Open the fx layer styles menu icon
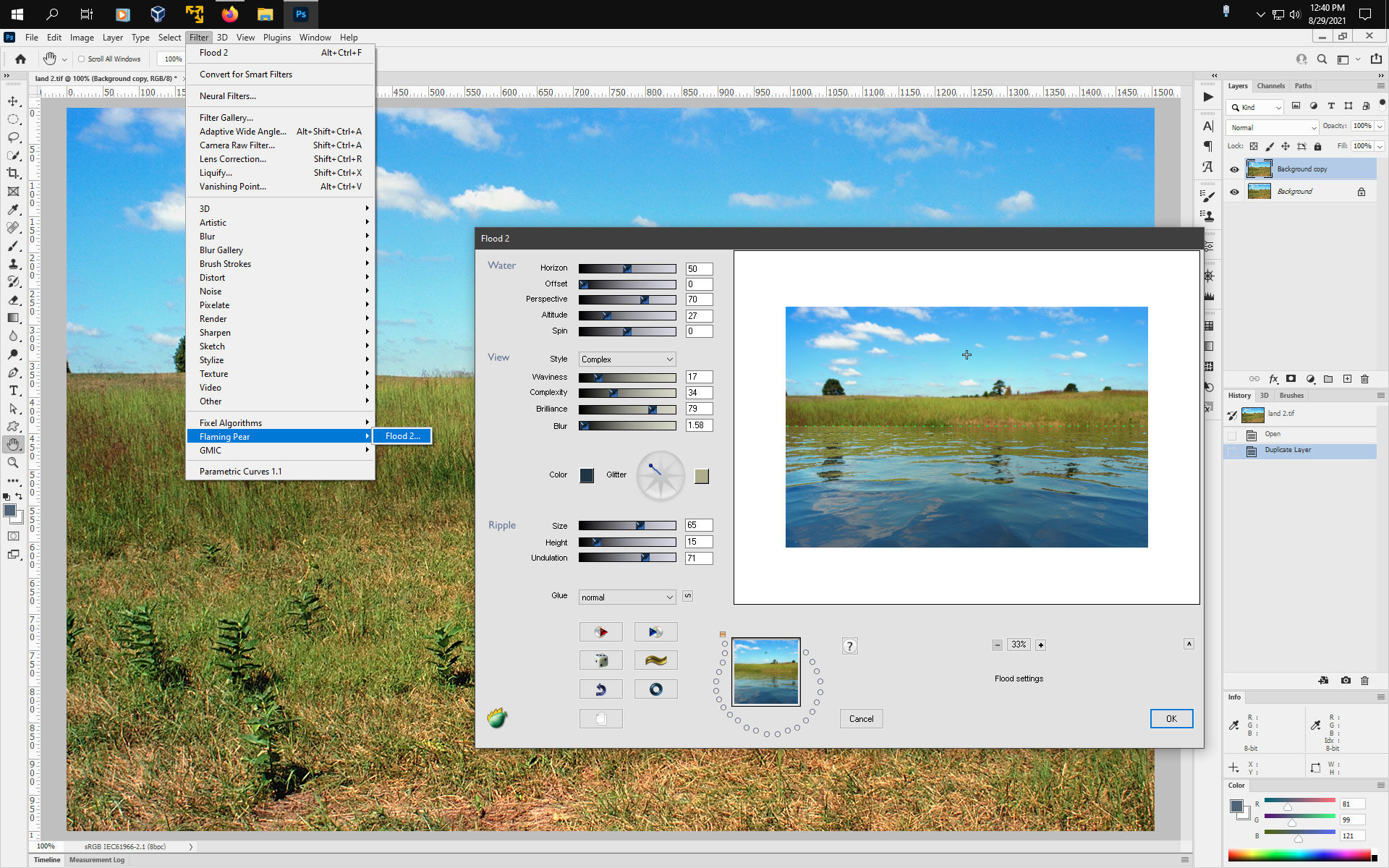The image size is (1389, 868). 1273,379
